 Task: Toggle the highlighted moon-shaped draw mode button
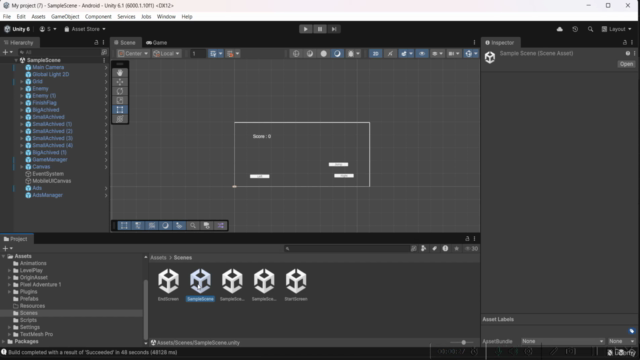[x=337, y=53]
